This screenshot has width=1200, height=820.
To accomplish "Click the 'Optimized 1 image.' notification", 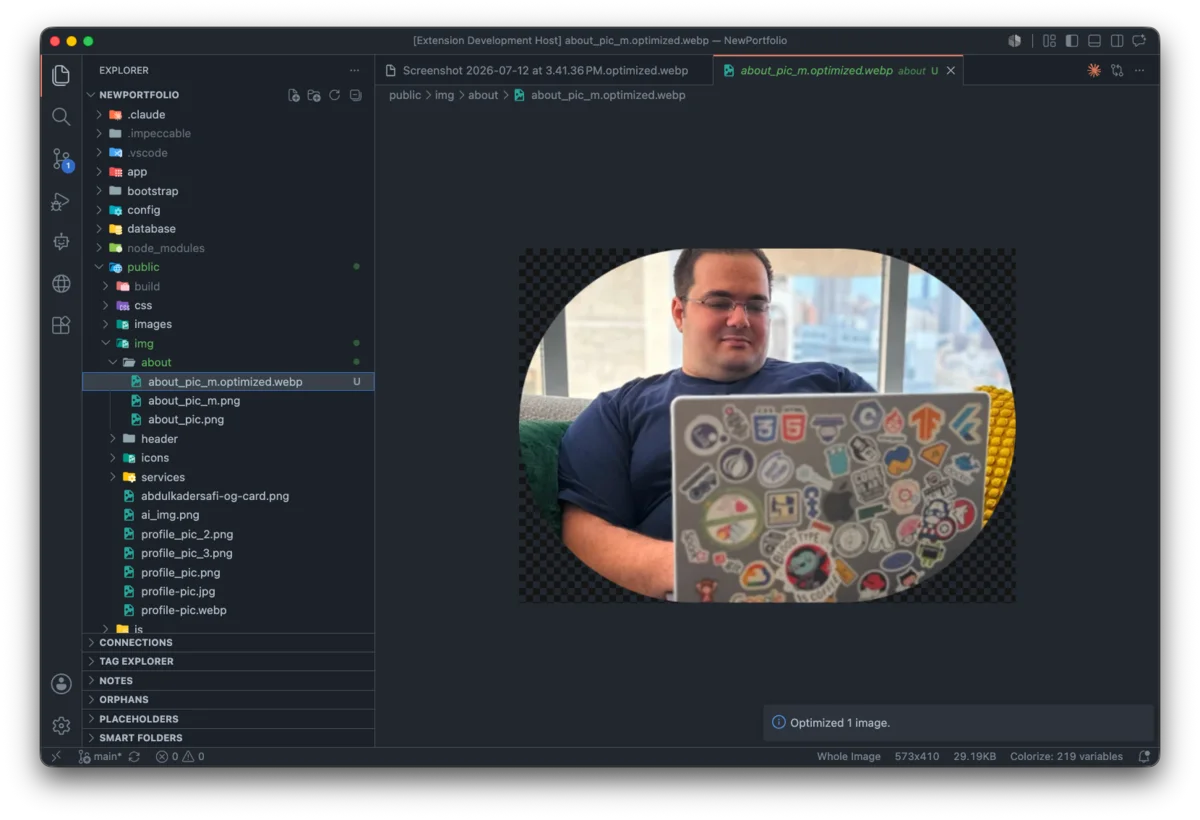I will (958, 722).
